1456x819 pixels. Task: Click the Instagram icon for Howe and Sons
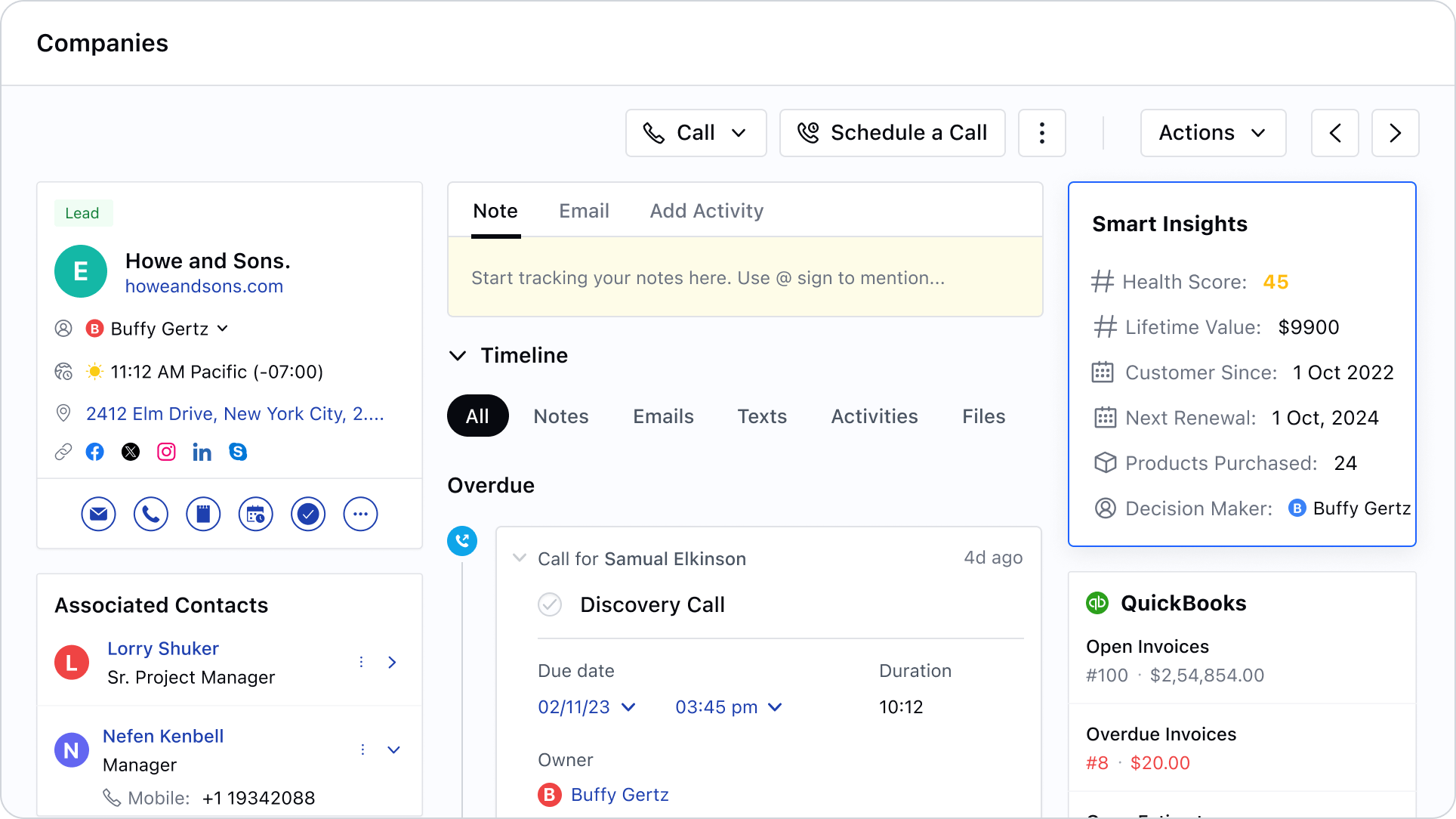click(x=166, y=452)
